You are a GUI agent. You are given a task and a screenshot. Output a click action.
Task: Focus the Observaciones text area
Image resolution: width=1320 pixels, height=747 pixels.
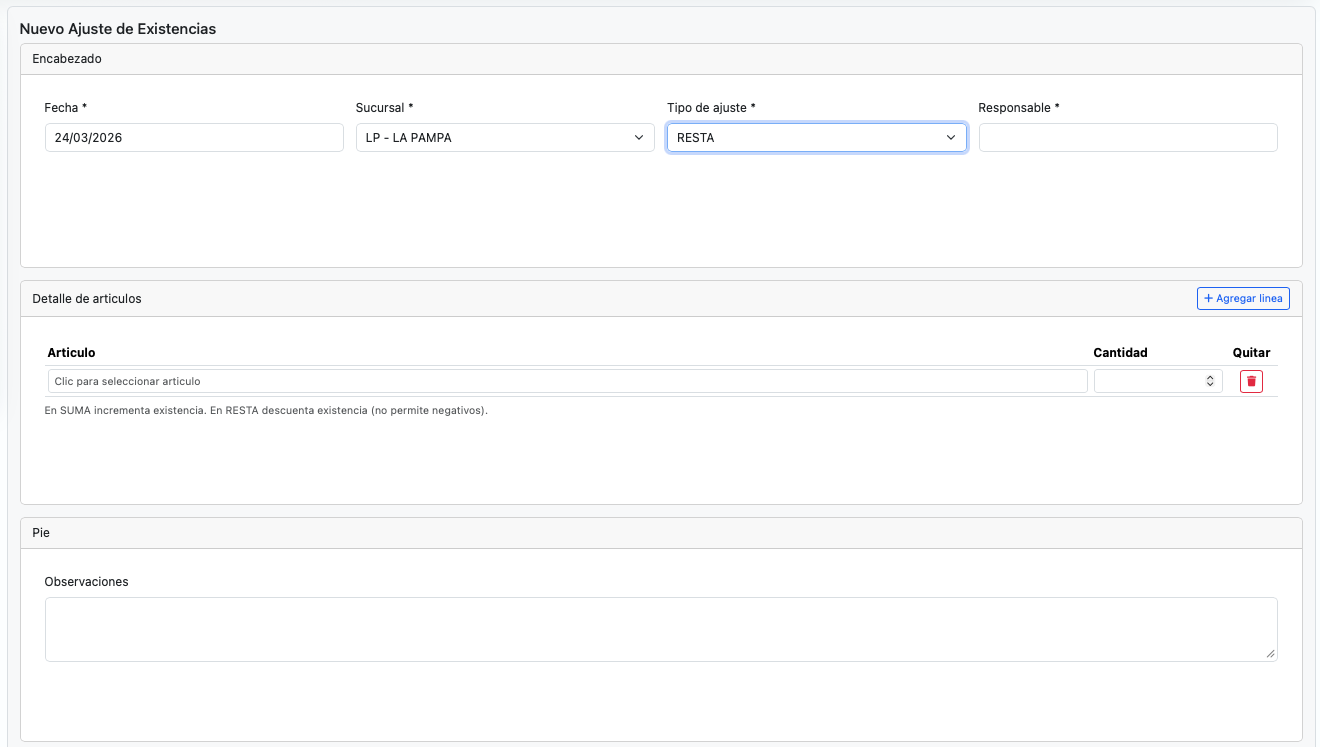[660, 629]
